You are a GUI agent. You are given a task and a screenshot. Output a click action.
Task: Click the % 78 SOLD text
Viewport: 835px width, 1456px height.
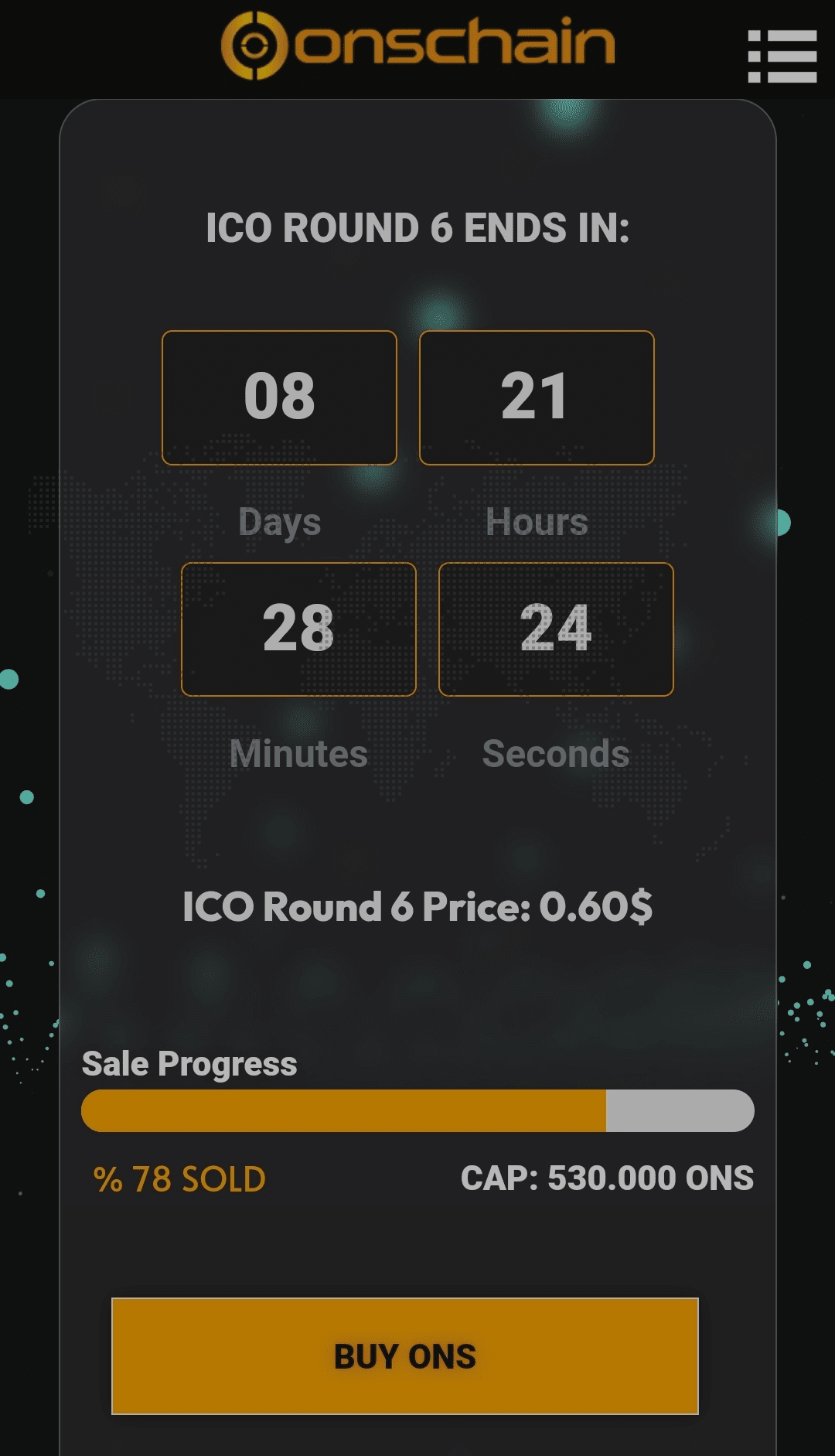[x=179, y=1179]
